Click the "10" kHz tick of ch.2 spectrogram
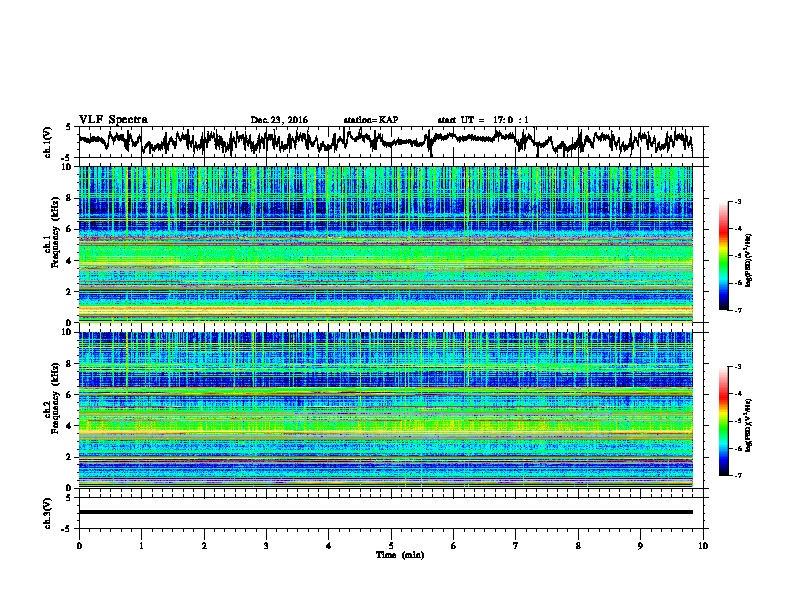The height and width of the screenshot is (612, 792). tap(67, 332)
